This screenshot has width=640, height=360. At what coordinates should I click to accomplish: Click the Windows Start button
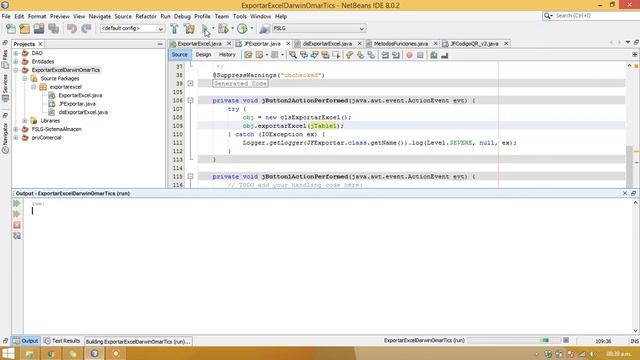(8, 353)
